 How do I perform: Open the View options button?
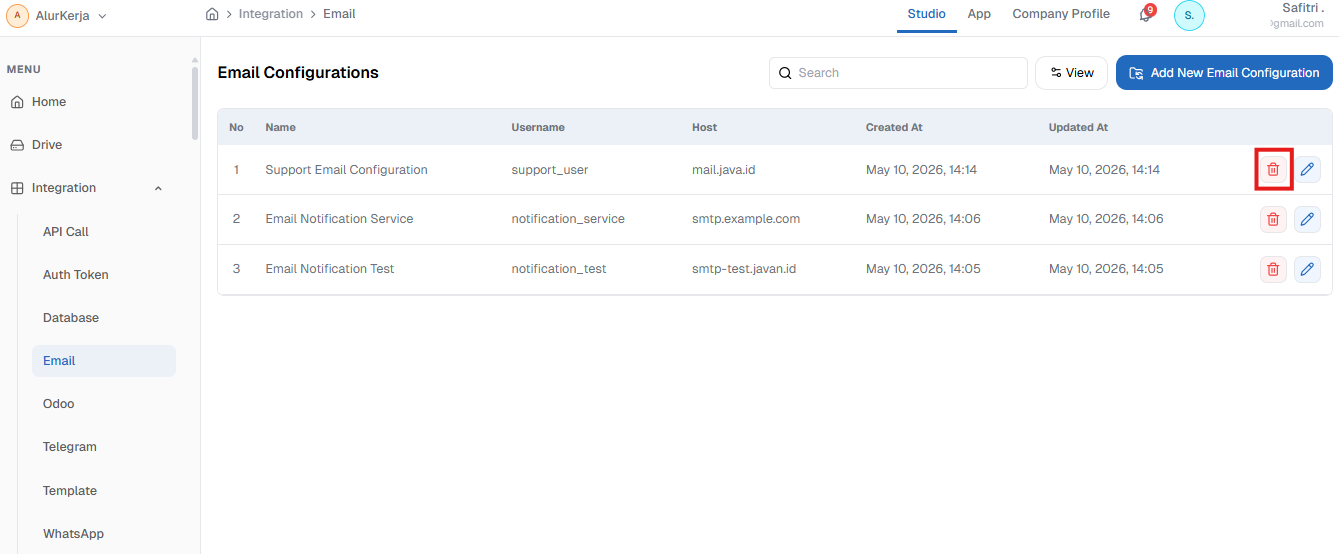(x=1072, y=73)
